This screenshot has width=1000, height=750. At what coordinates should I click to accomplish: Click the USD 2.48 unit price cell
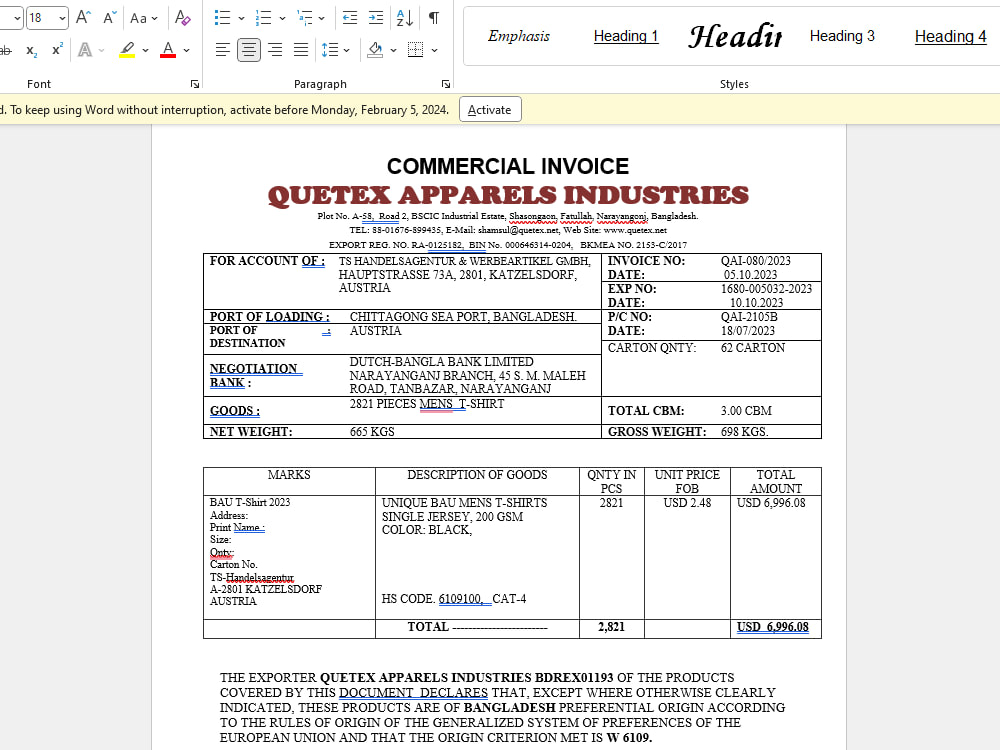687,503
